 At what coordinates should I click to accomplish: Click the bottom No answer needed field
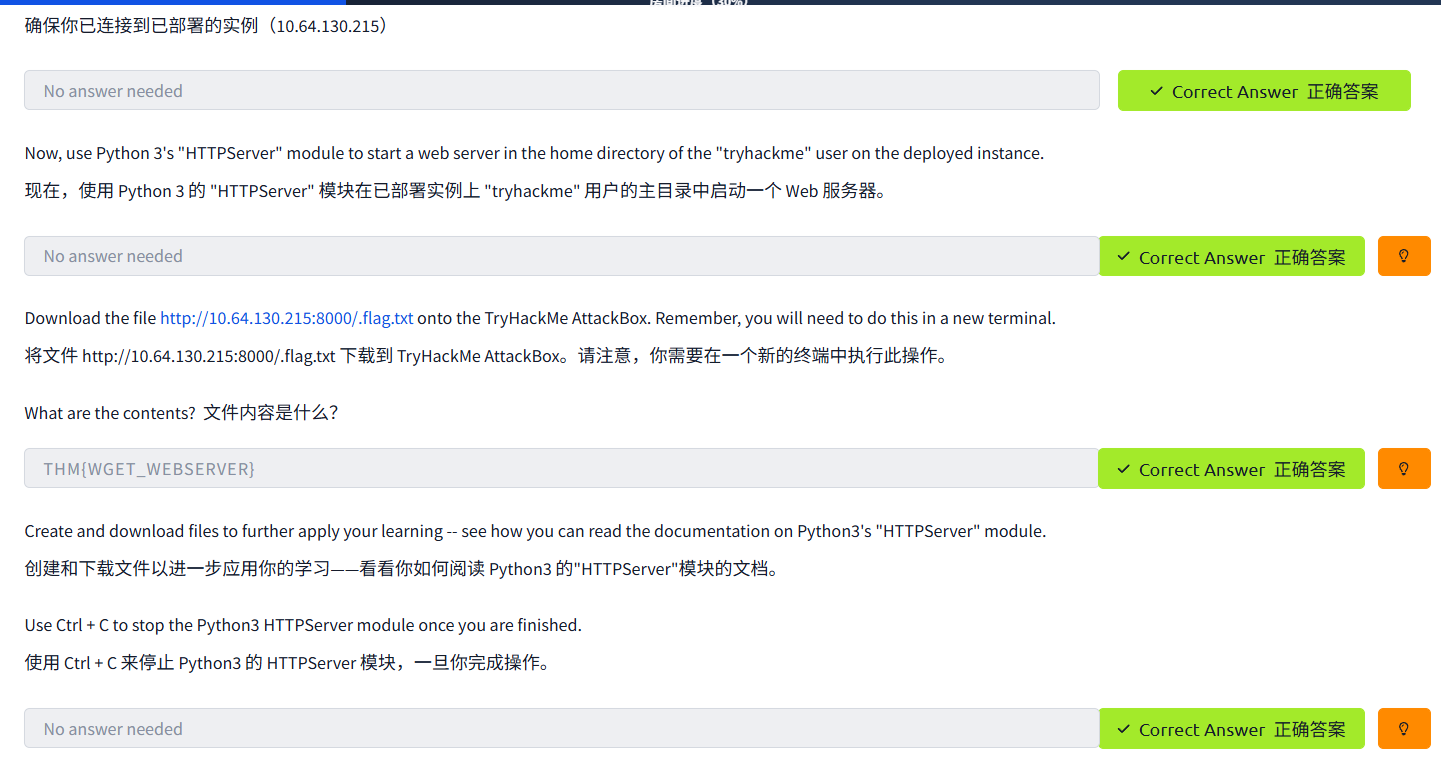click(560, 728)
